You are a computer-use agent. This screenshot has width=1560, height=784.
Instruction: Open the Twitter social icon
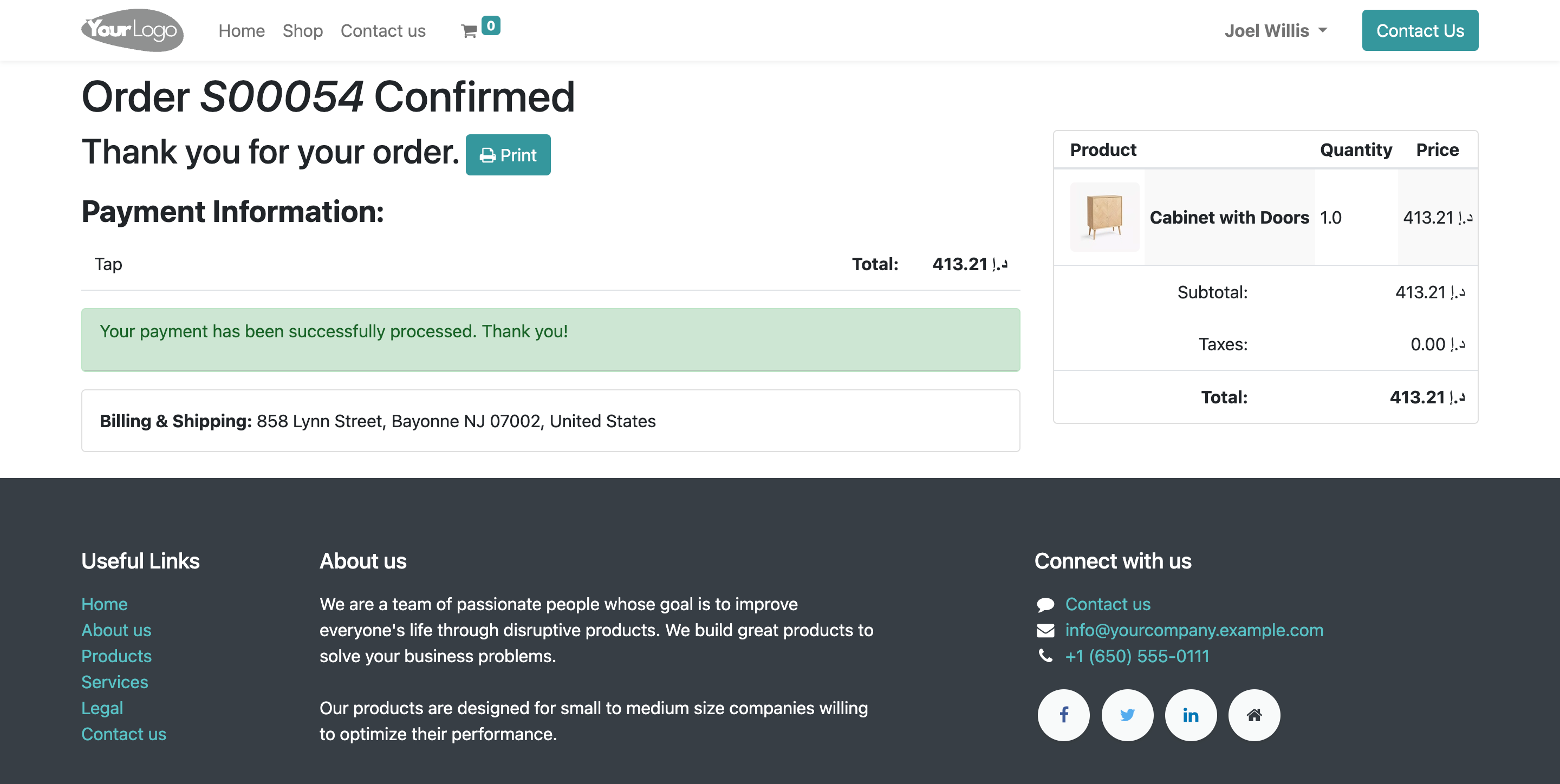click(1127, 715)
